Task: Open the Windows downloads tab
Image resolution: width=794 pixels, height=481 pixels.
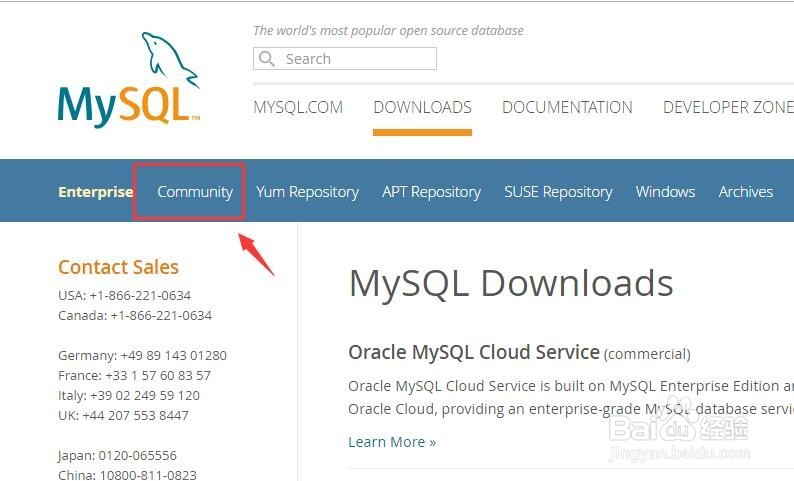Action: pyautogui.click(x=665, y=192)
